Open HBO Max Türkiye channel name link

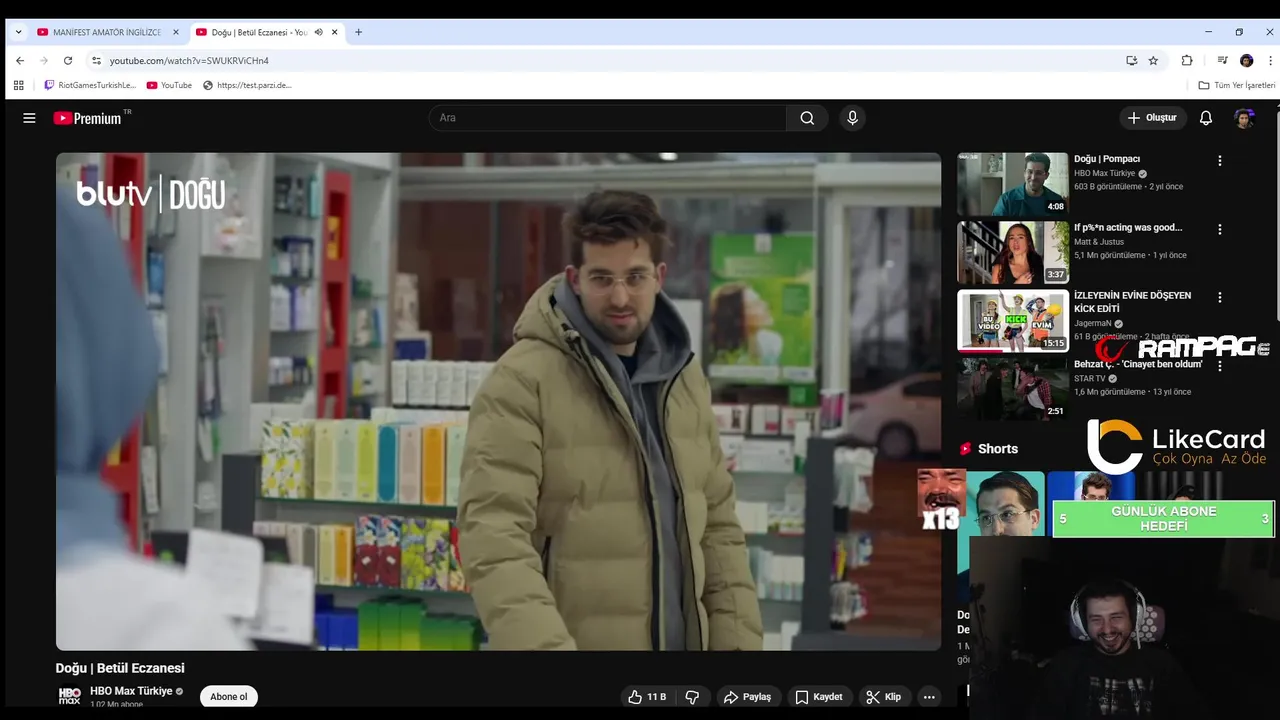131,691
